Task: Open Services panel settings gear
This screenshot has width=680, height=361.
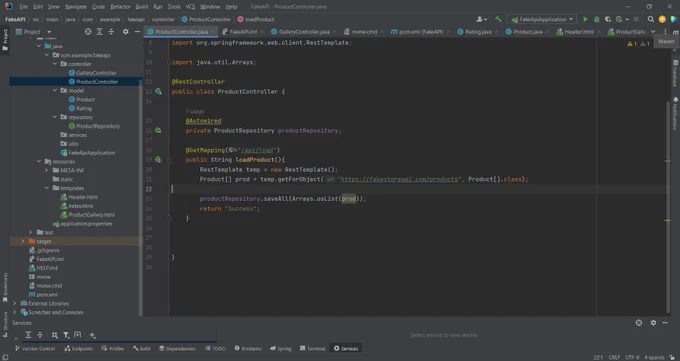Action: pos(653,323)
